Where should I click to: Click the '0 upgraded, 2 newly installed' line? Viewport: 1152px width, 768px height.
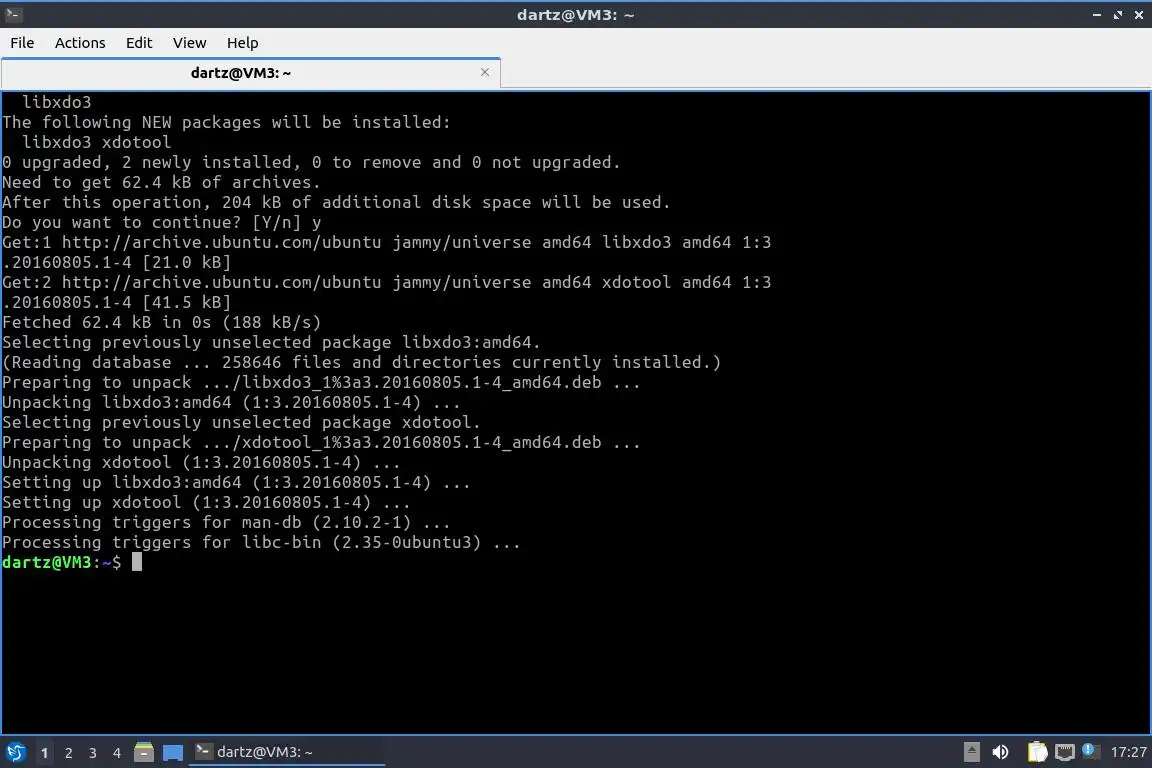[311, 162]
